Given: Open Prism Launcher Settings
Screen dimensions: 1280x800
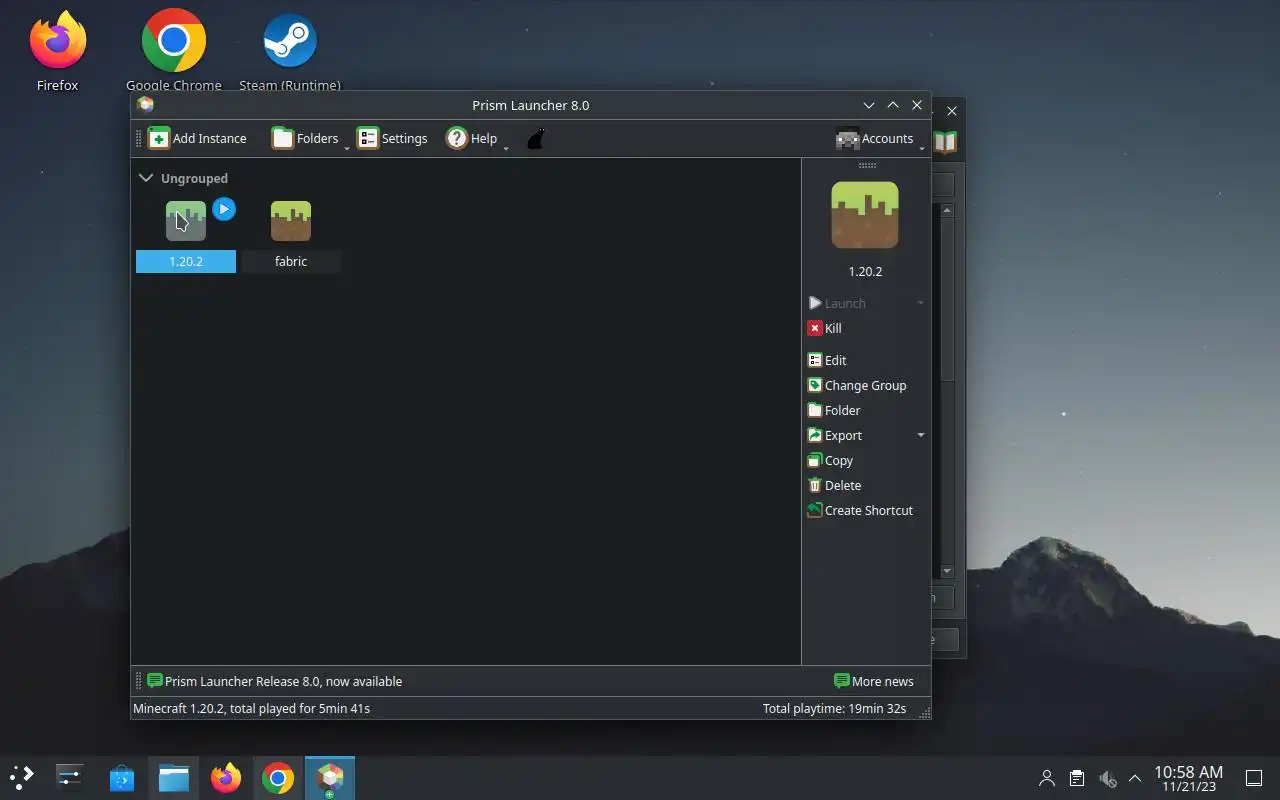Looking at the screenshot, I should [x=393, y=139].
